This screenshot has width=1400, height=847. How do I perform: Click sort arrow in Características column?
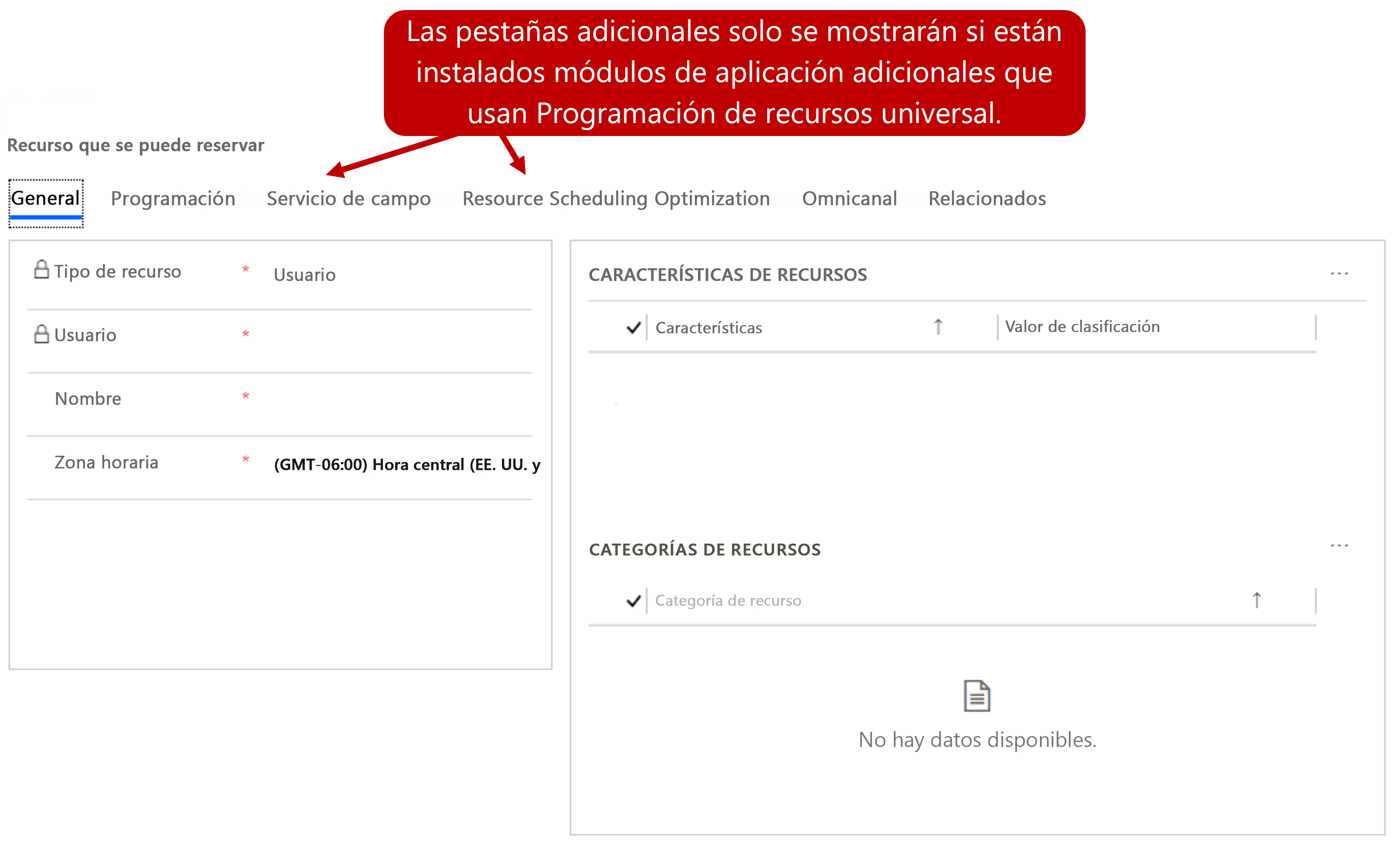(x=938, y=327)
